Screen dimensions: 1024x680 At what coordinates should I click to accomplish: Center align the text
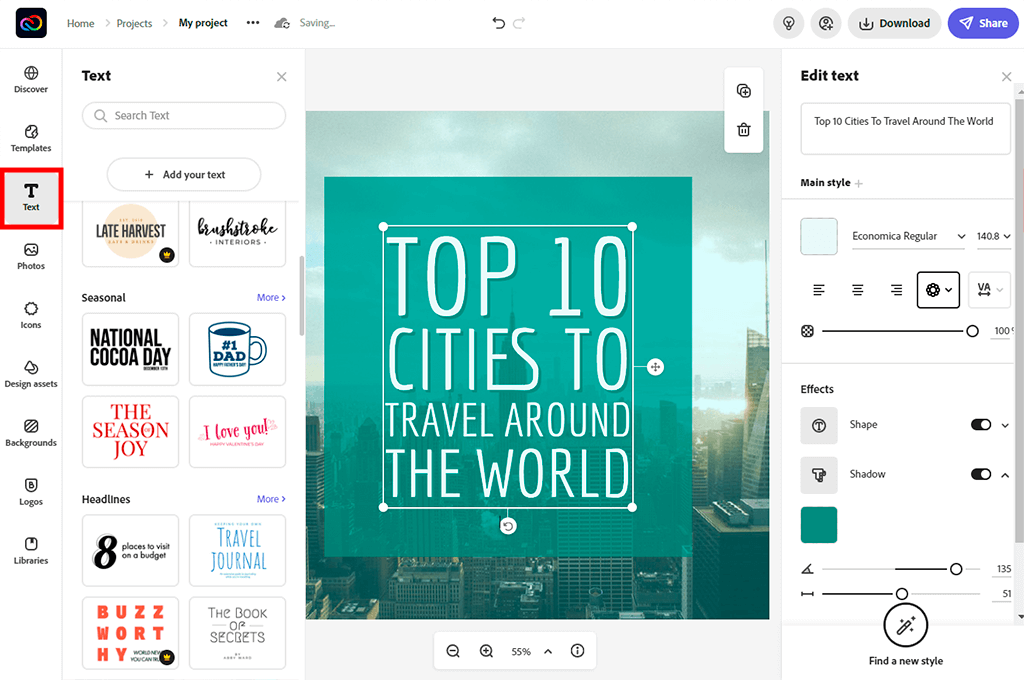pyautogui.click(x=857, y=289)
